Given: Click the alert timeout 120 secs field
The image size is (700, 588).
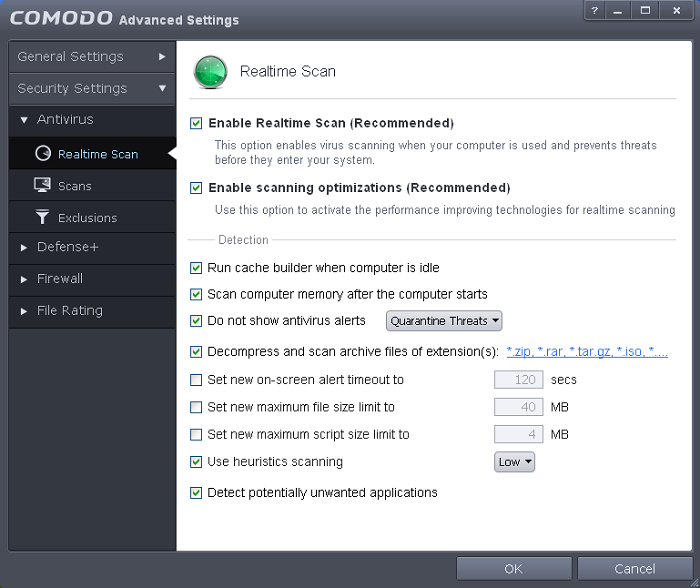Looking at the screenshot, I should click(518, 380).
